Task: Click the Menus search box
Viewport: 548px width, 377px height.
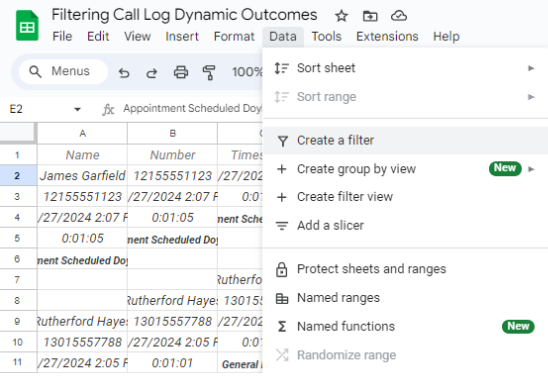Action: (63, 71)
